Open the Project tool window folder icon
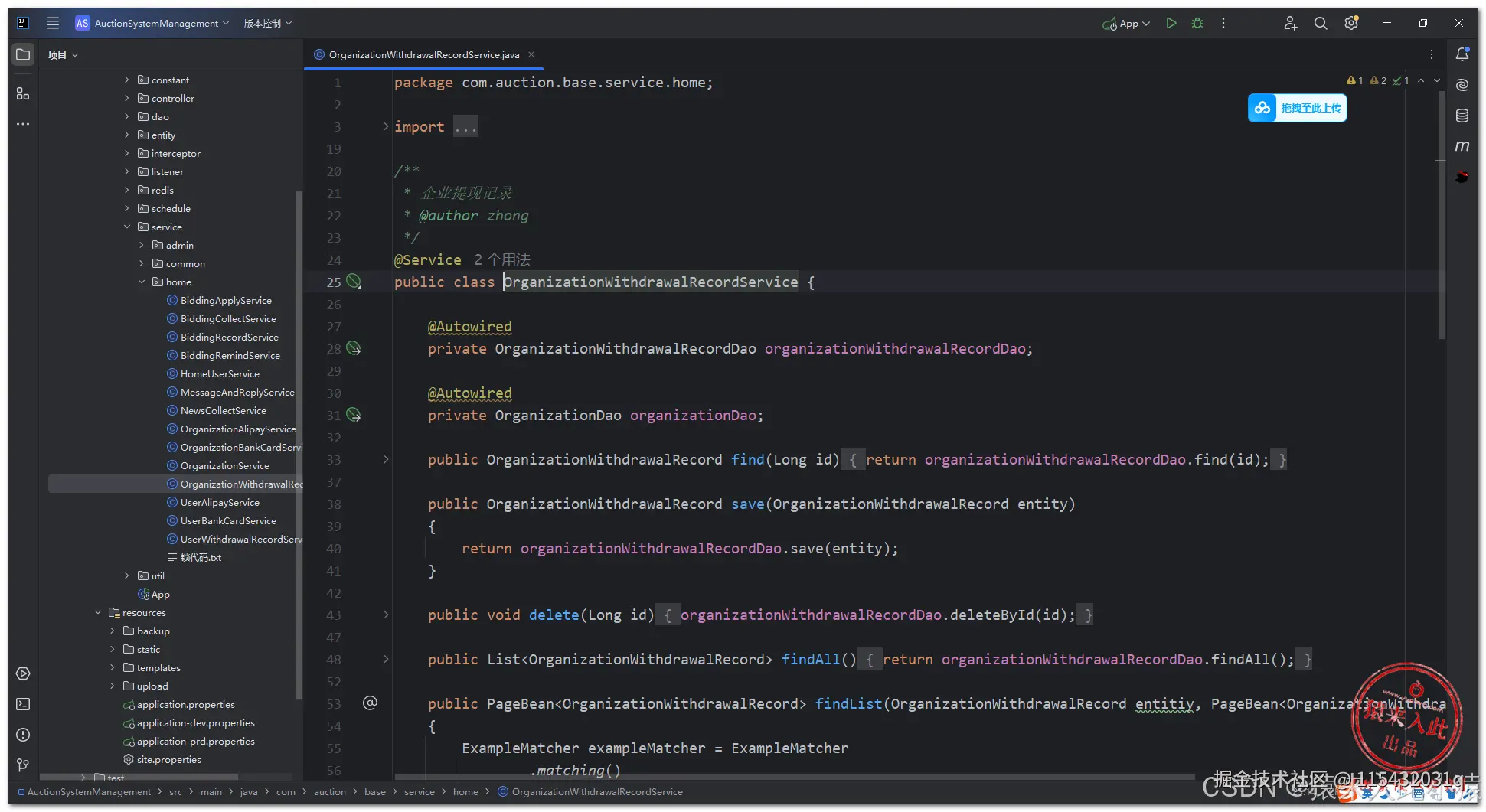This screenshot has height=812, width=1486. [23, 54]
